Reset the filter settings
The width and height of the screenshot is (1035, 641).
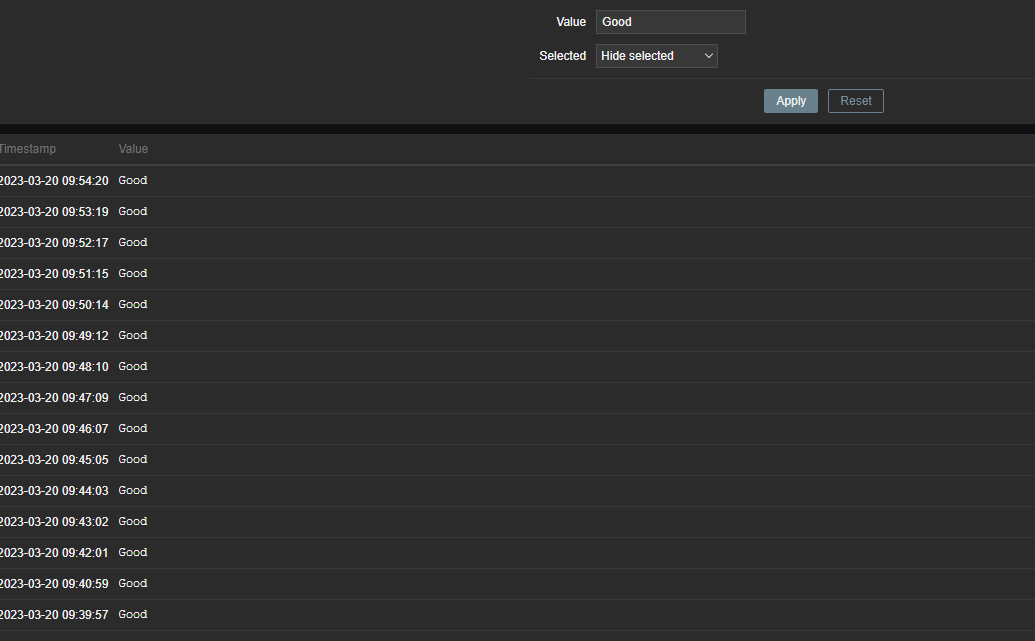click(855, 101)
